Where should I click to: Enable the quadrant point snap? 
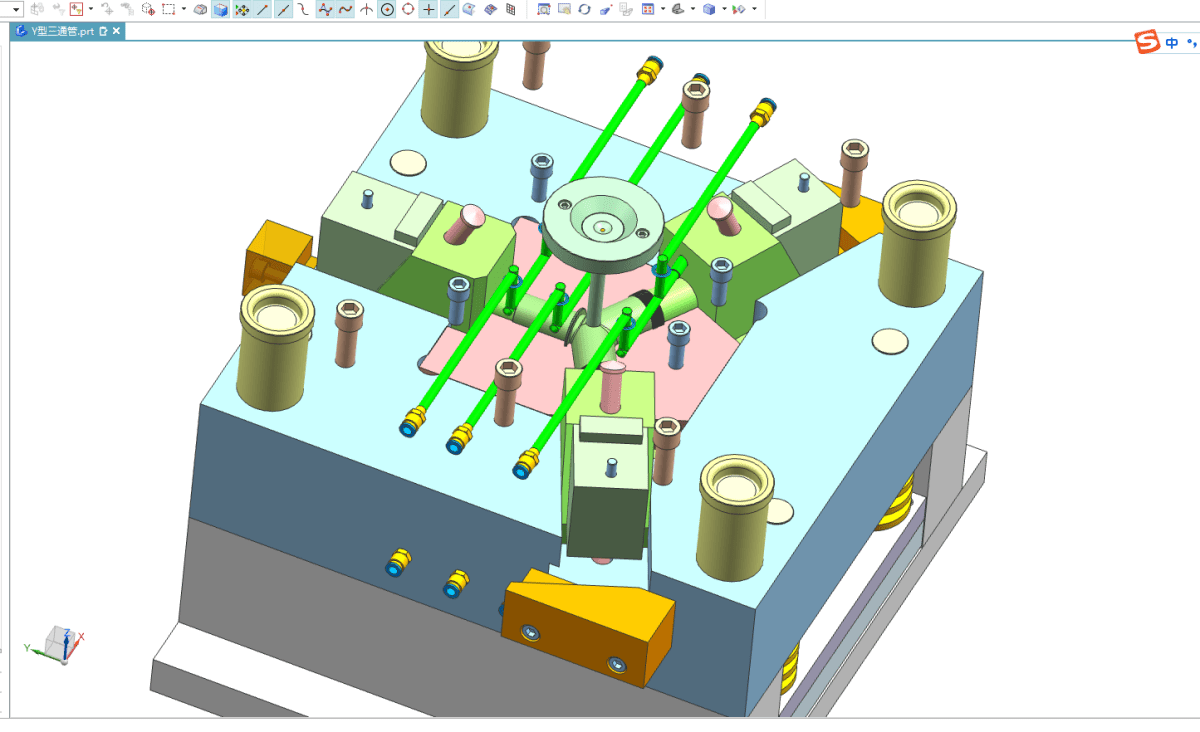coord(408,9)
